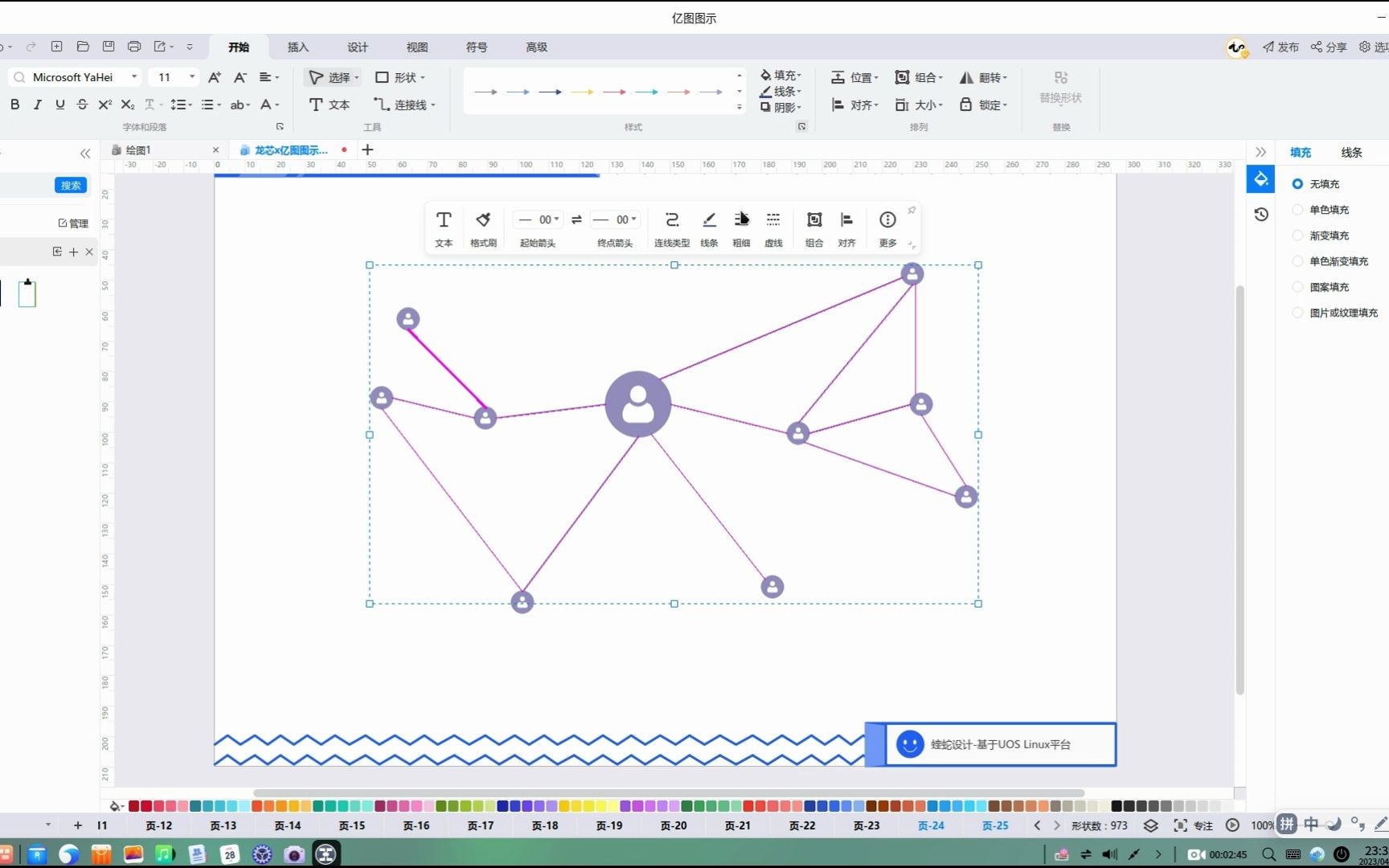Select the yellow arrow line style

582,92
